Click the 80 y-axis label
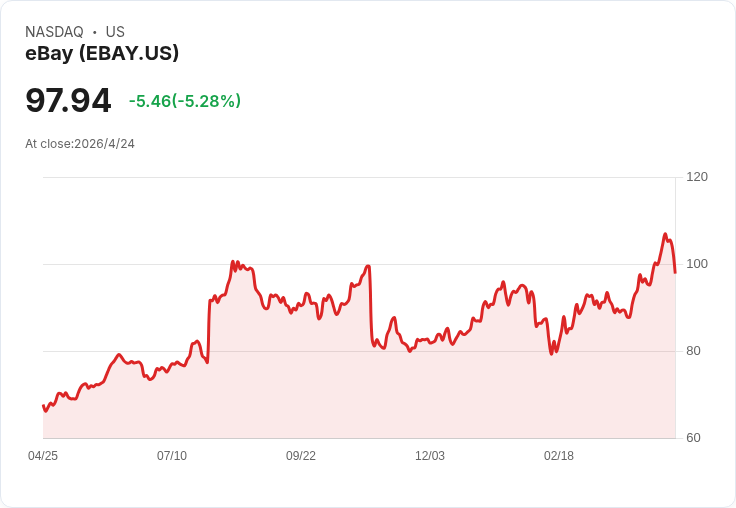The height and width of the screenshot is (508, 736). pos(693,351)
